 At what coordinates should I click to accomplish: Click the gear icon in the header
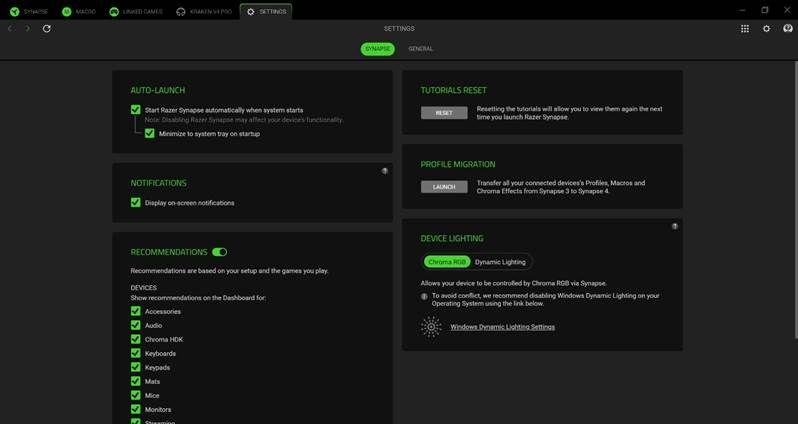pos(766,29)
